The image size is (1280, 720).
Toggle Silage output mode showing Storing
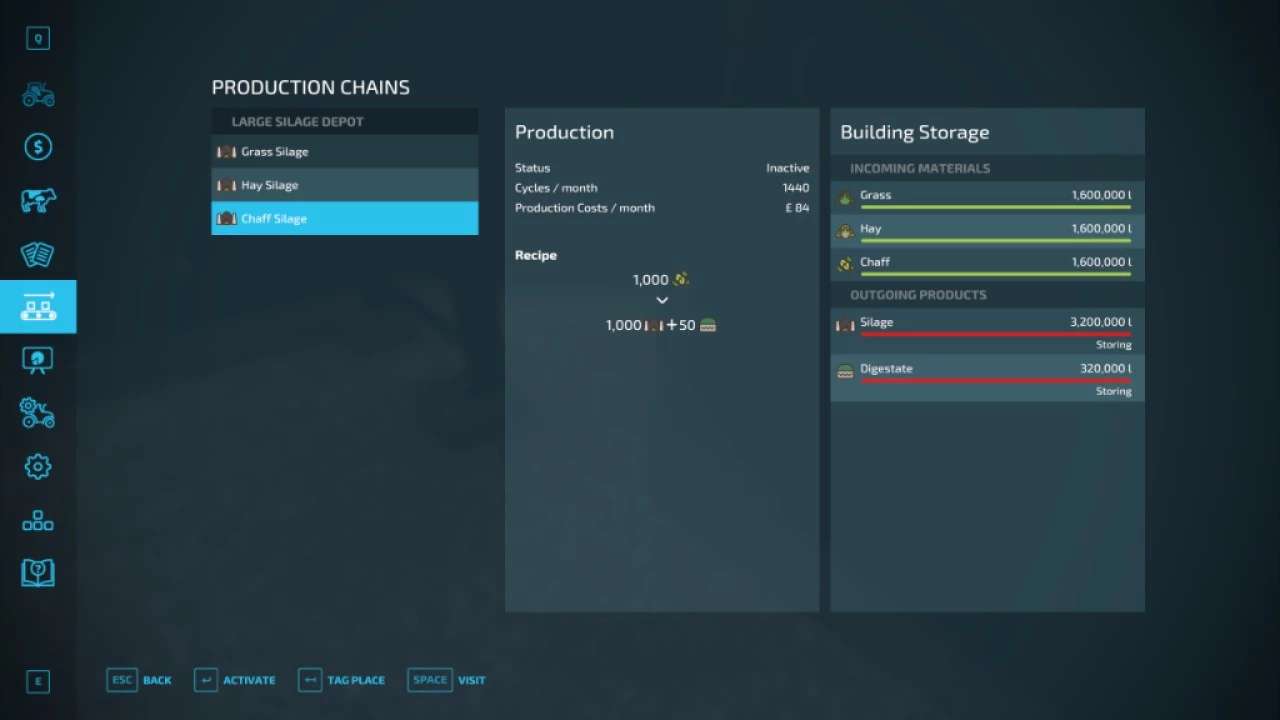coord(1113,345)
